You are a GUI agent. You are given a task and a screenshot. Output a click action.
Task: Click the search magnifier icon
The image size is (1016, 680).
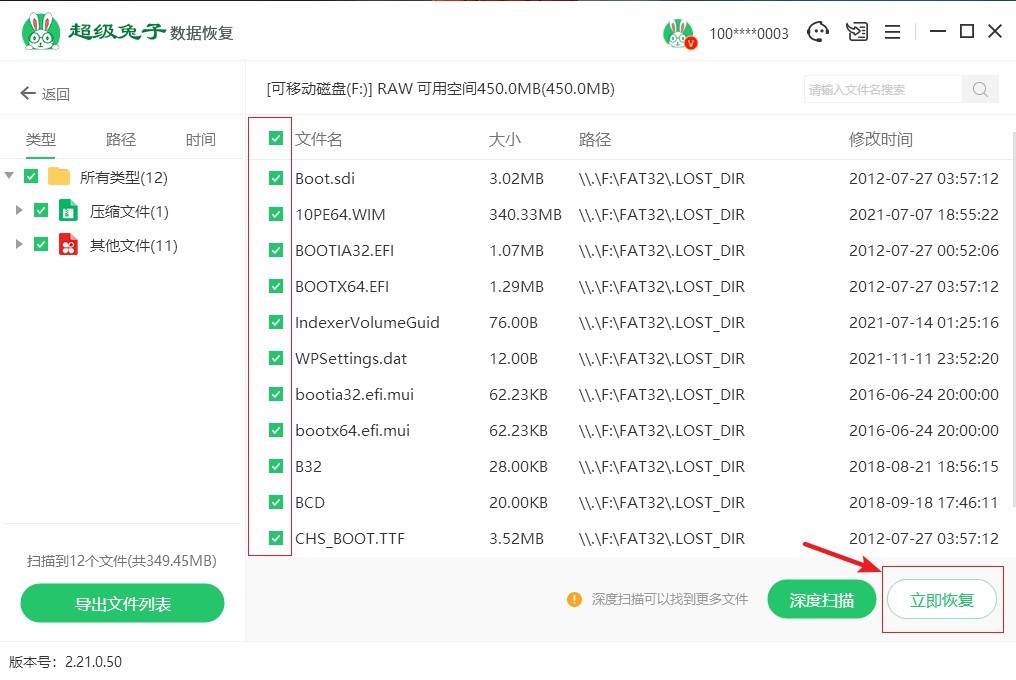click(979, 89)
